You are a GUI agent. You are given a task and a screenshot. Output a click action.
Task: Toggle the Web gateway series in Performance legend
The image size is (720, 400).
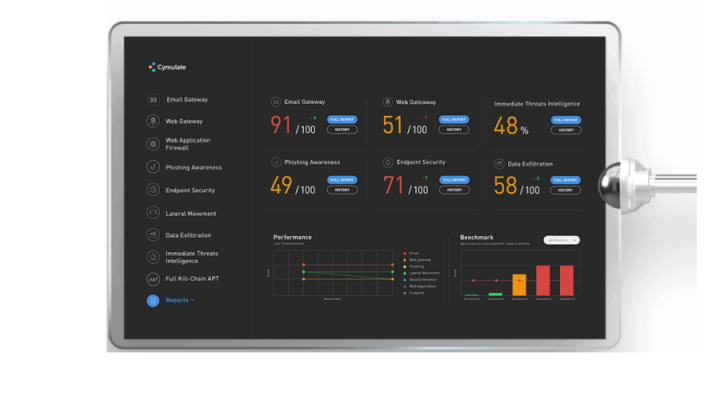click(403, 260)
